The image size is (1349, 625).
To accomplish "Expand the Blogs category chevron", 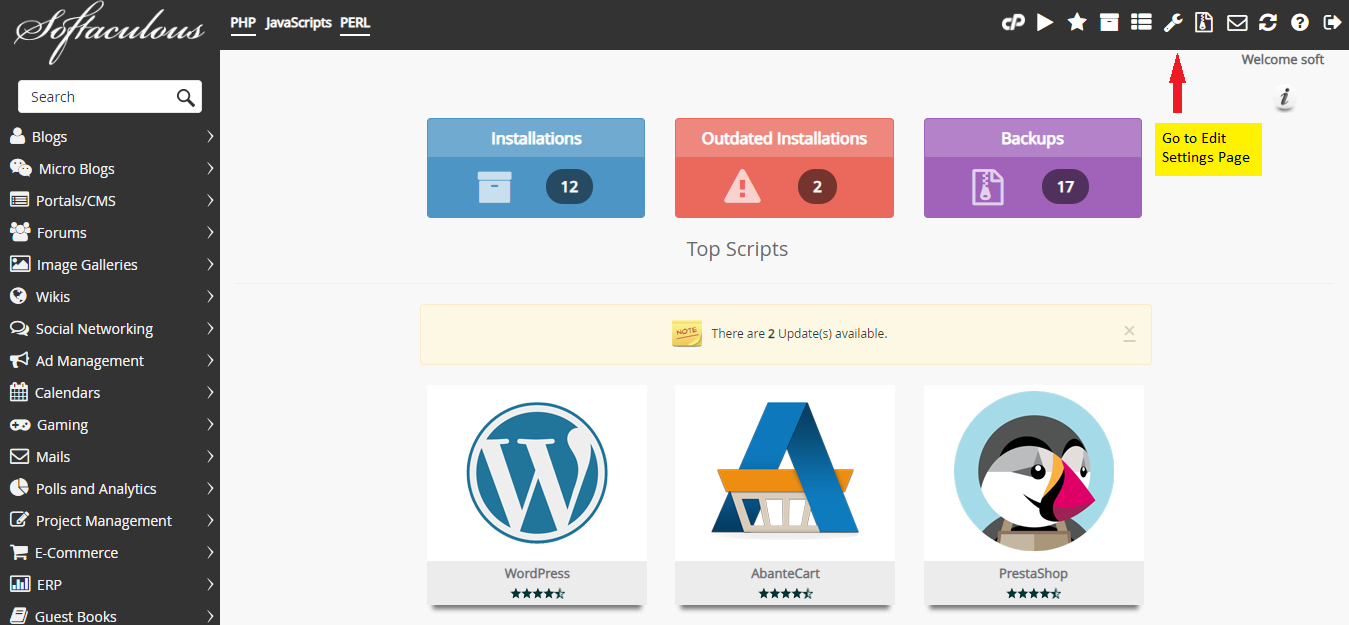I will [x=210, y=136].
